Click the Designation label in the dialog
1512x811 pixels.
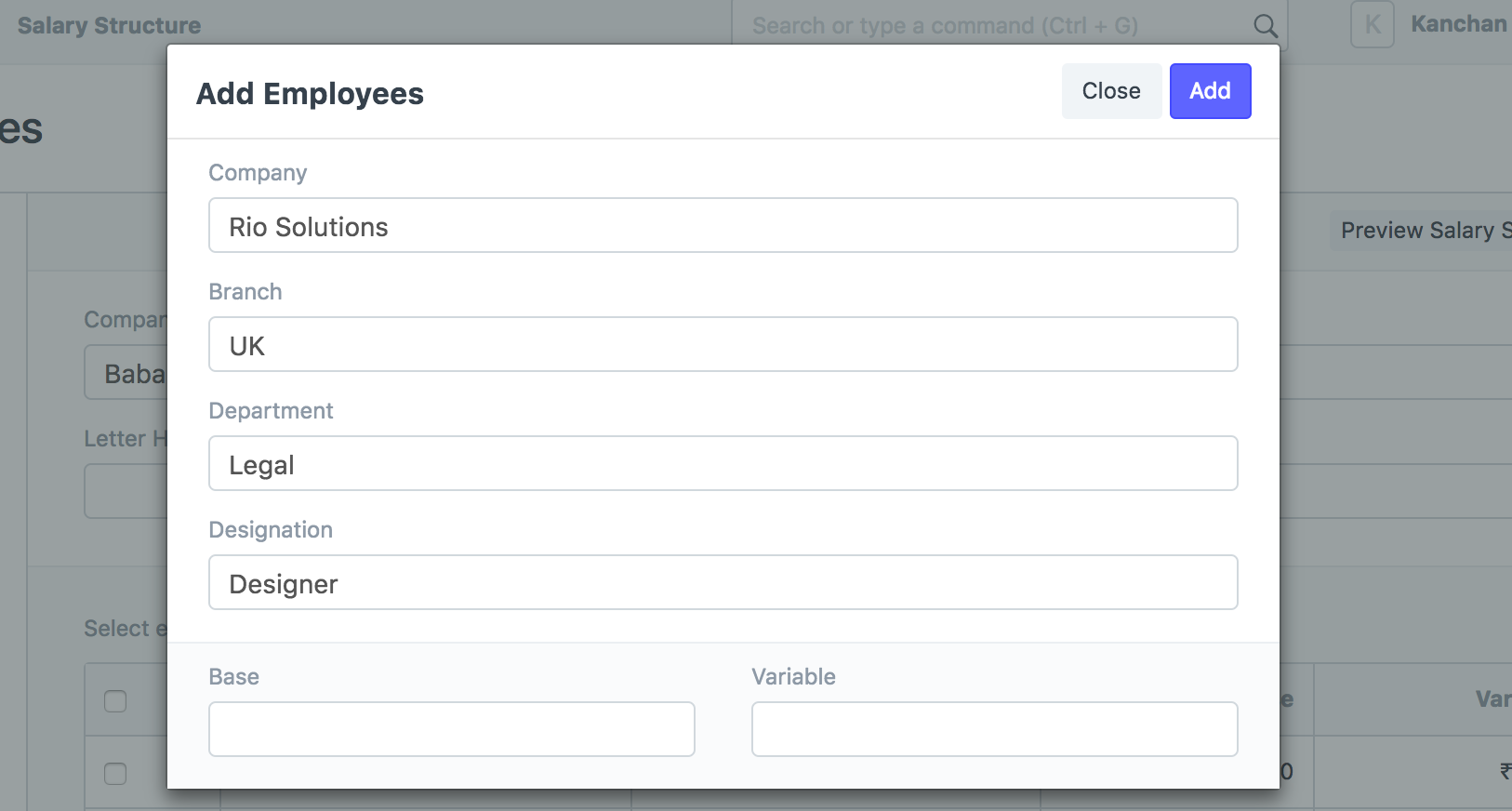[271, 530]
